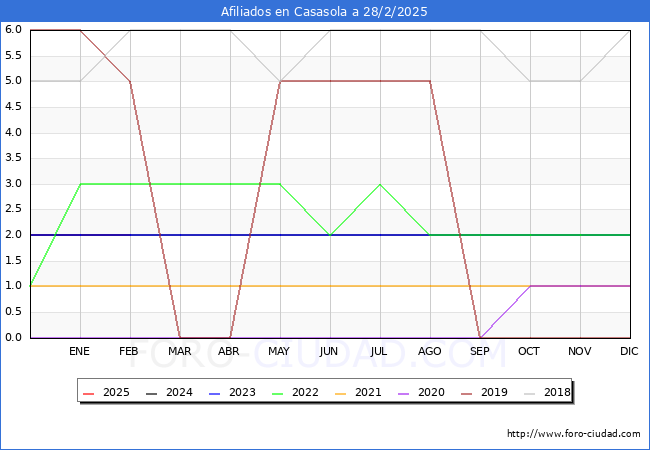Click the 2.0 y-axis value
The height and width of the screenshot is (450, 650).
pyautogui.click(x=13, y=235)
